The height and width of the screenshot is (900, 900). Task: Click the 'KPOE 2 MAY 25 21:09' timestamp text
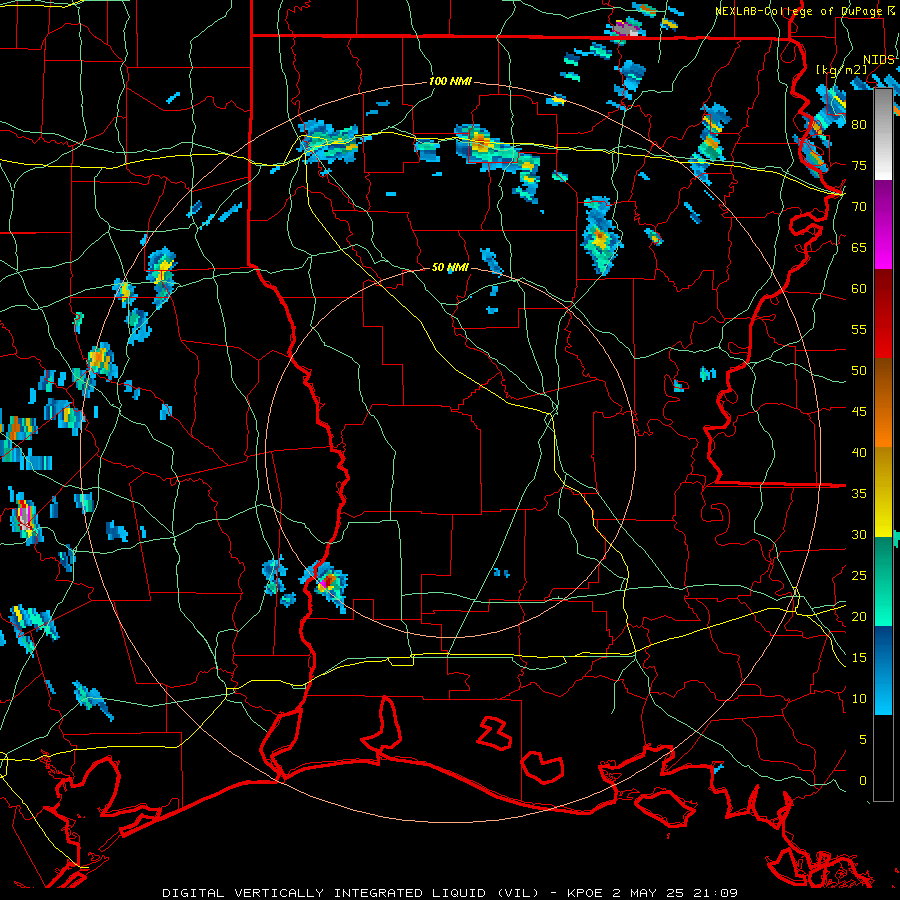click(x=652, y=893)
